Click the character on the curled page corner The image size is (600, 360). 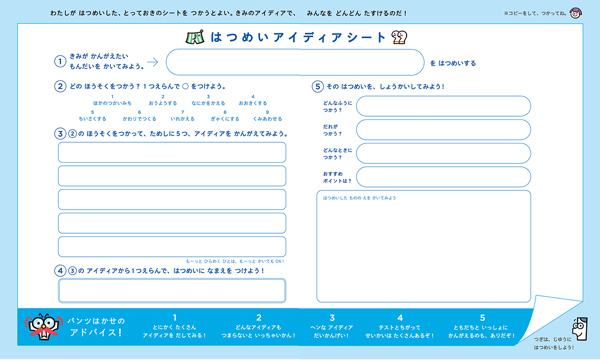click(x=580, y=328)
